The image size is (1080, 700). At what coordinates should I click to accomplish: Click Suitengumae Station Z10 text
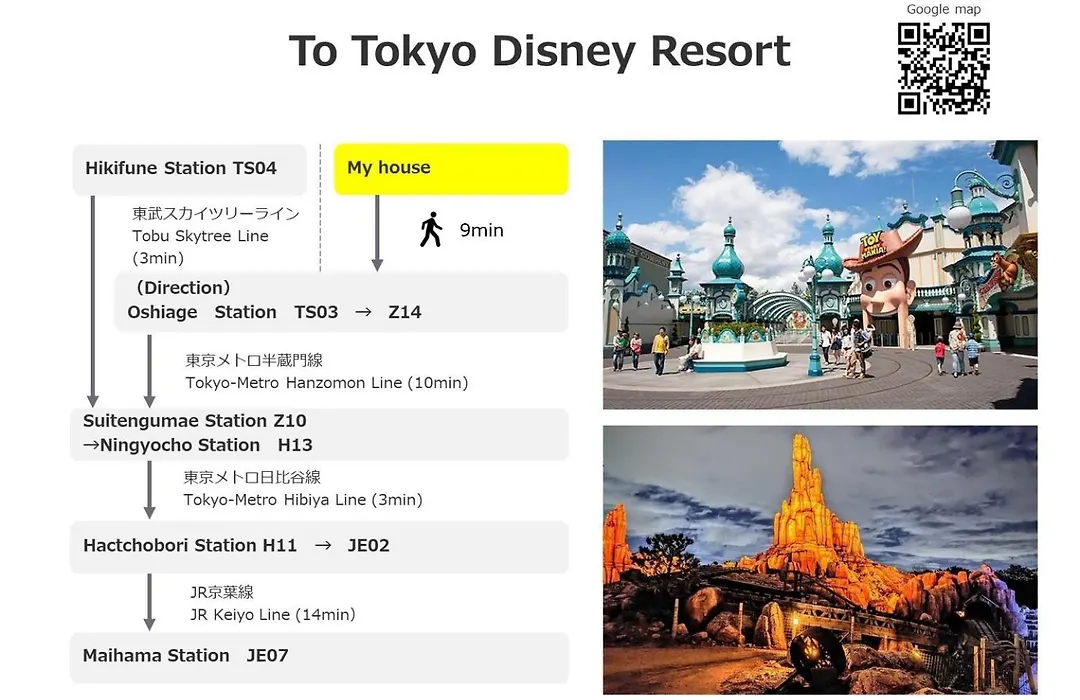click(194, 420)
